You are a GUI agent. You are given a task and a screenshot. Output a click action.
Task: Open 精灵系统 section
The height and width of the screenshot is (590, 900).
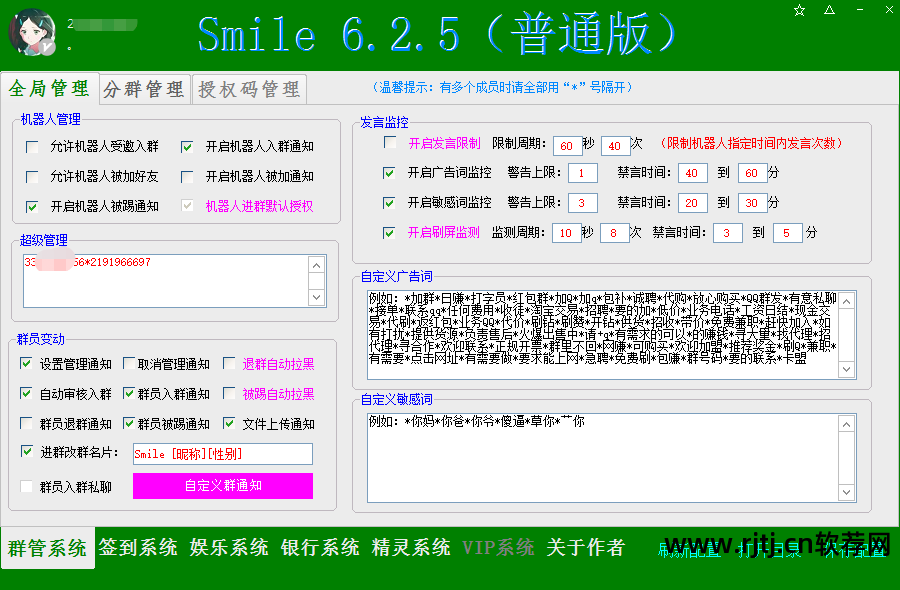click(411, 547)
